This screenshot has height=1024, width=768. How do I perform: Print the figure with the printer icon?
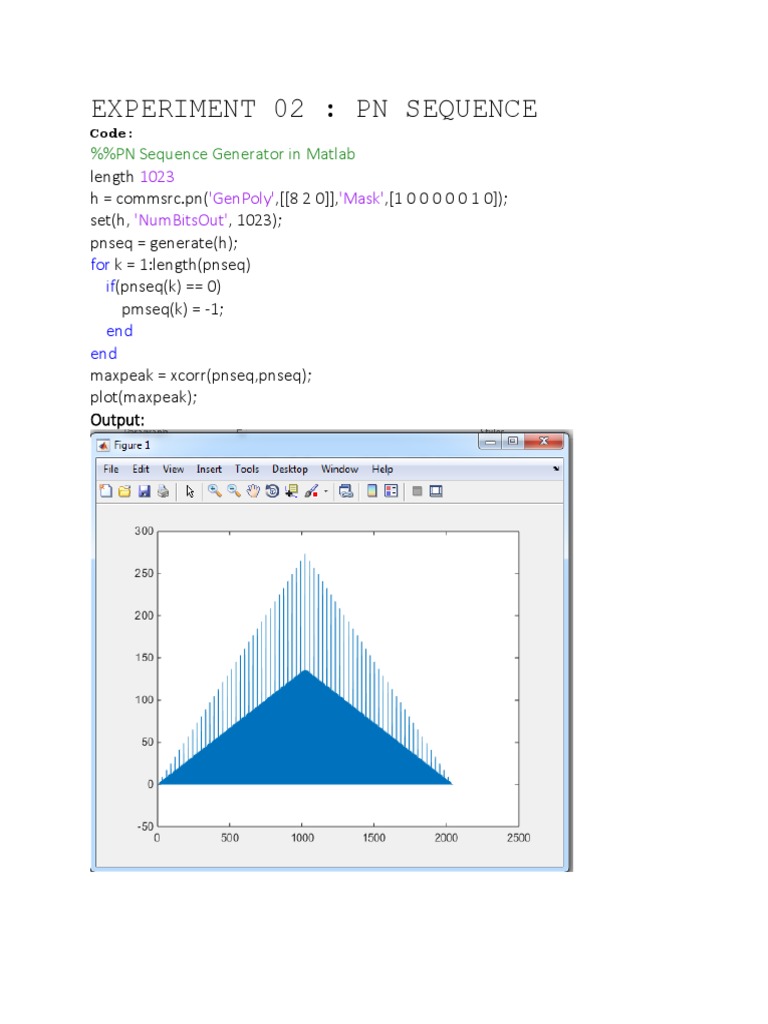pyautogui.click(x=162, y=491)
